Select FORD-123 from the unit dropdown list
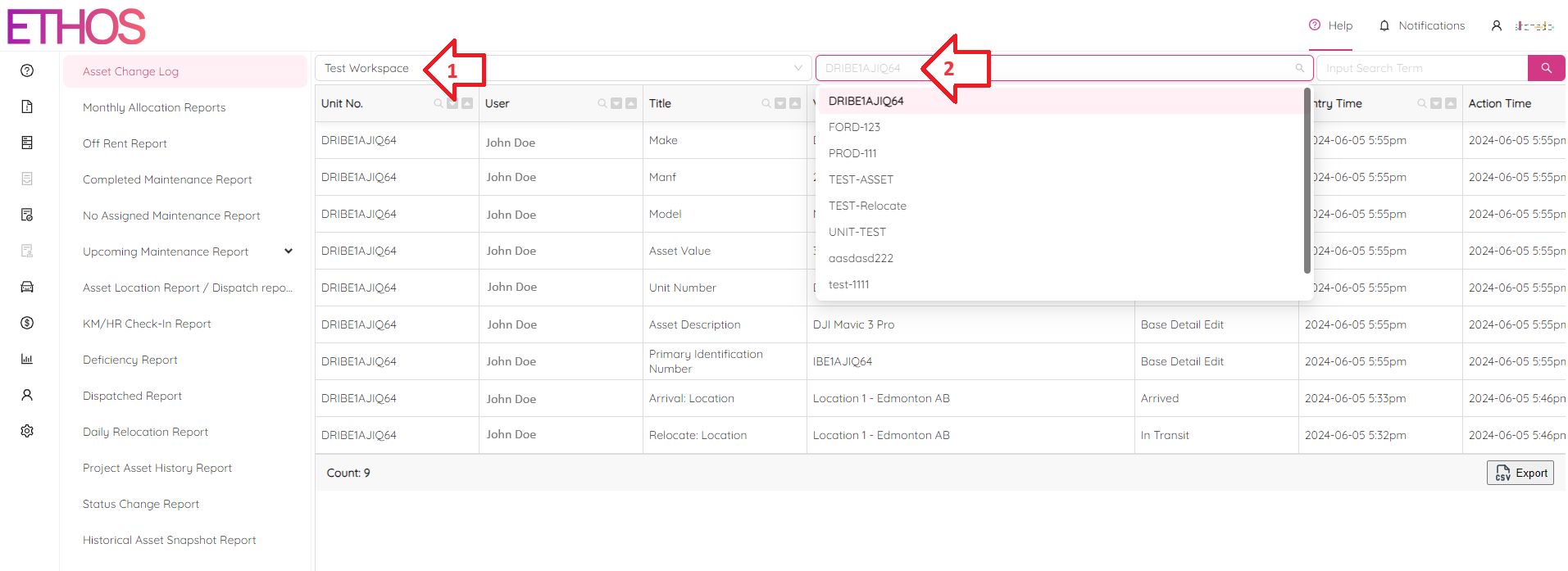 click(x=854, y=127)
